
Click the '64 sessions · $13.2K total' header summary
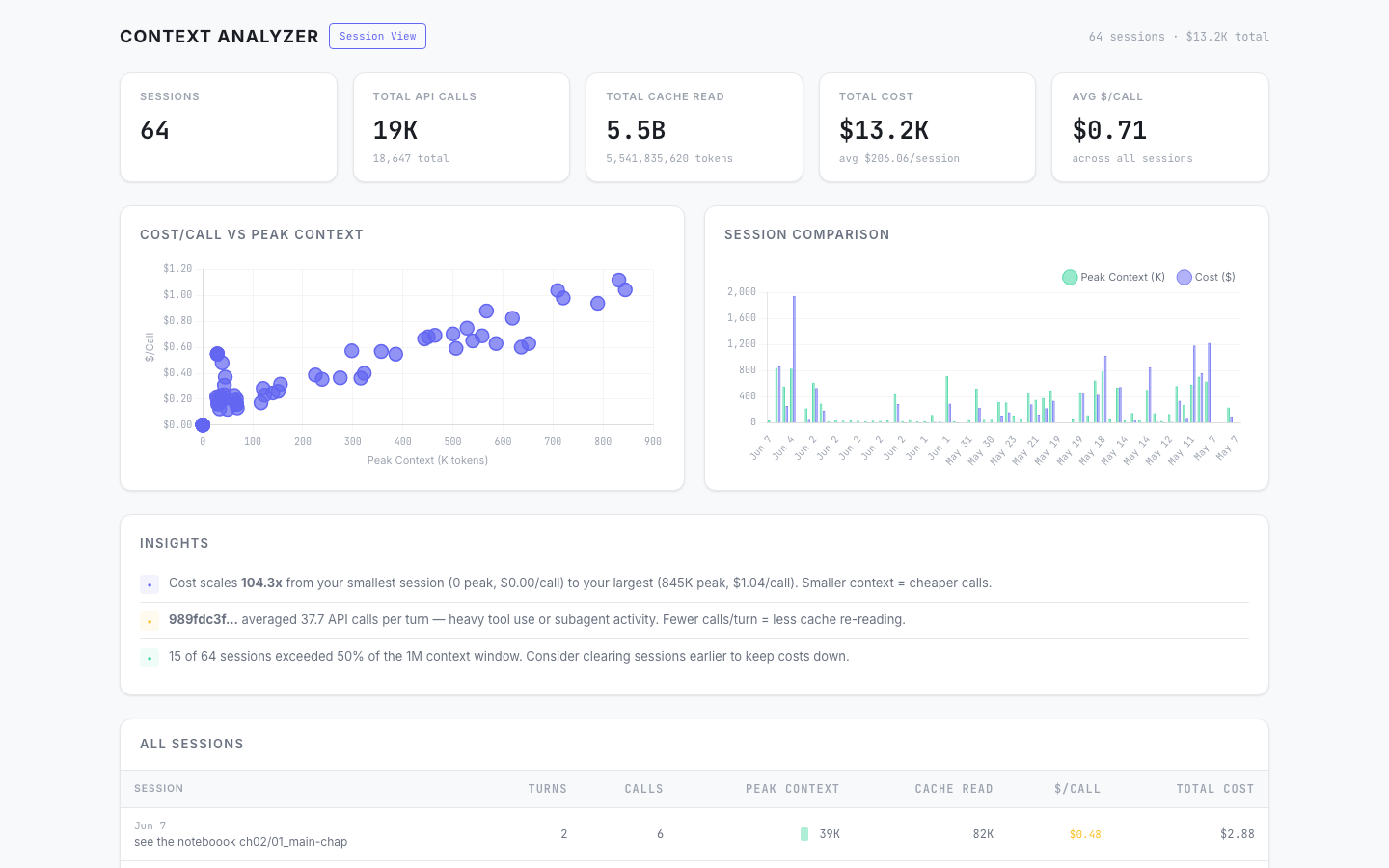click(x=1179, y=37)
